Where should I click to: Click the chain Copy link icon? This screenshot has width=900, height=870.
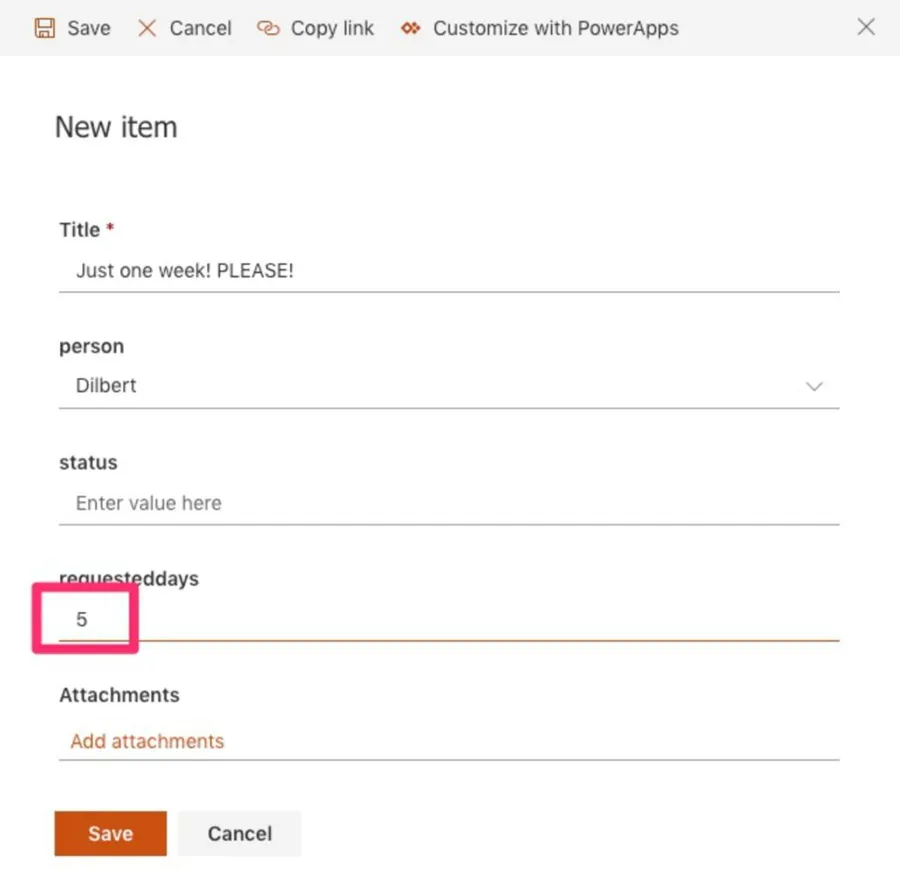tap(268, 28)
